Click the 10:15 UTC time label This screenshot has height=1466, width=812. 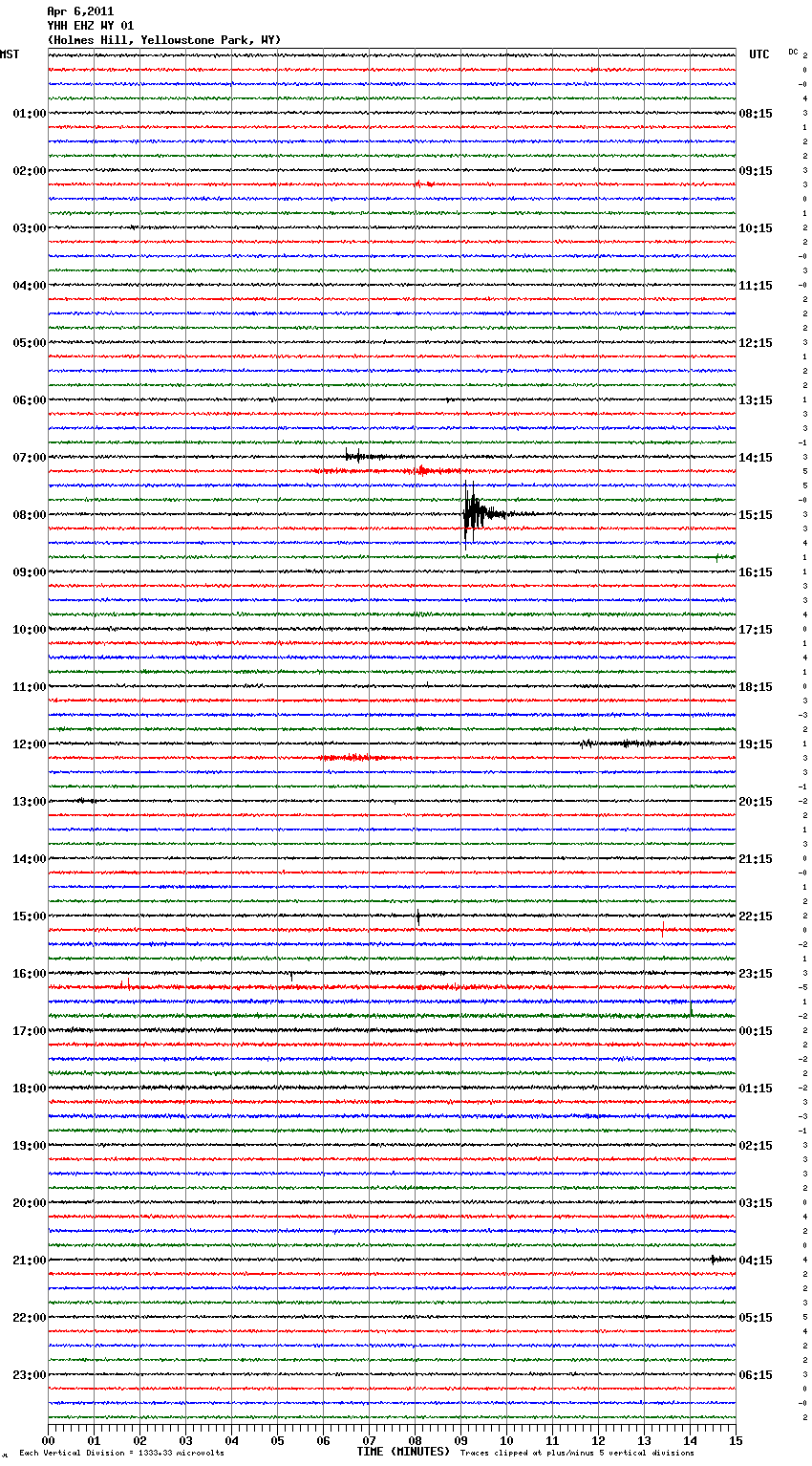[x=756, y=228]
